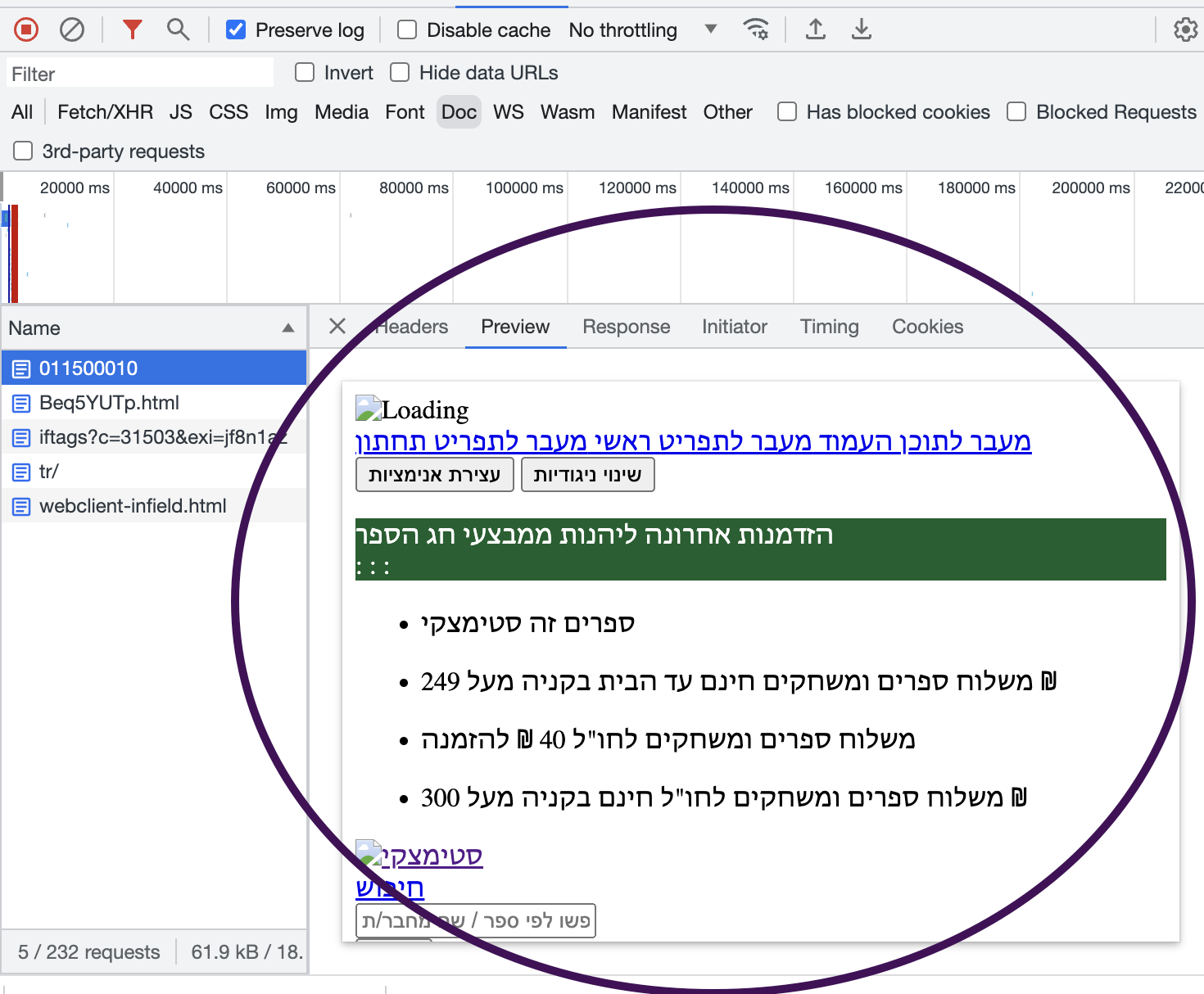Click the חיפוש link
This screenshot has height=994, width=1204.
(390, 888)
